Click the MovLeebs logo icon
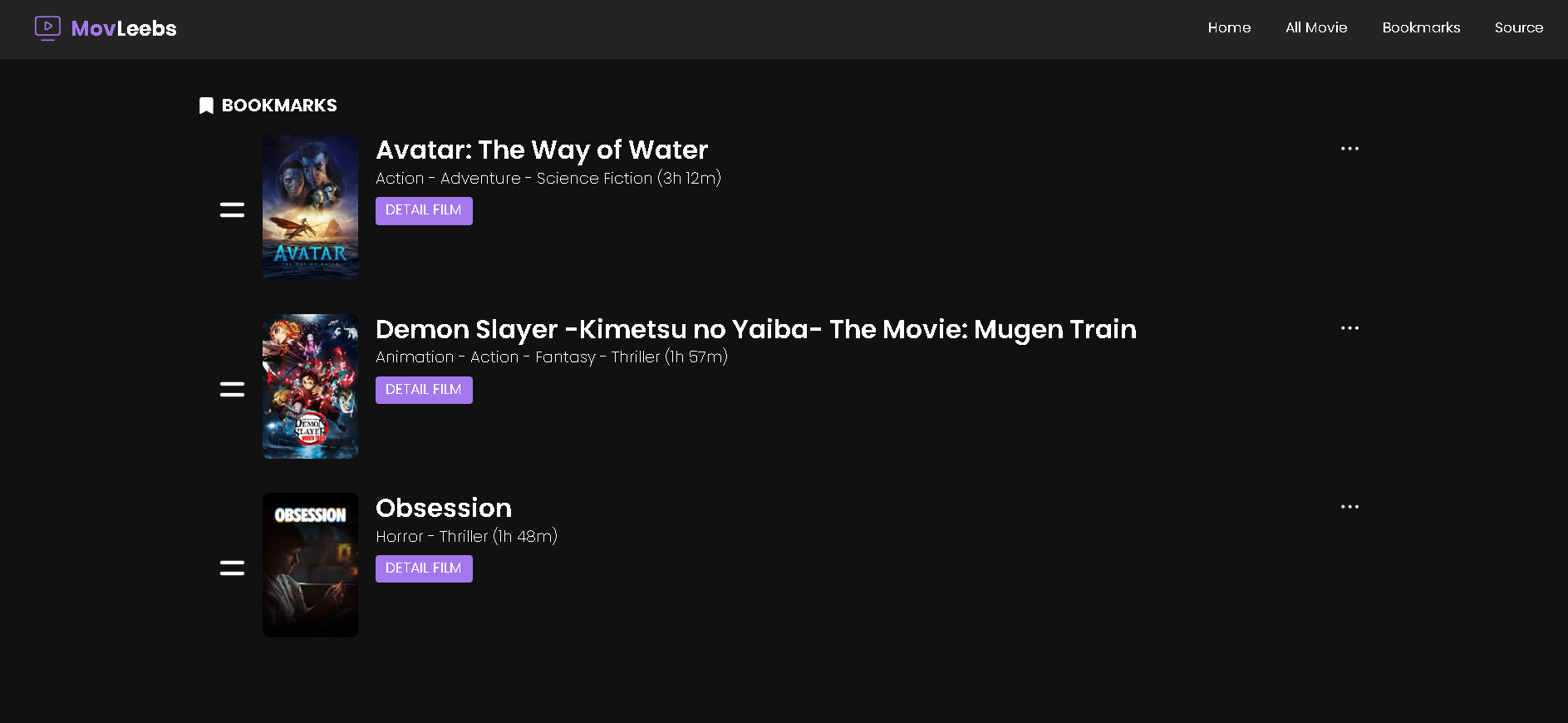Image resolution: width=1568 pixels, height=723 pixels. coord(47,28)
